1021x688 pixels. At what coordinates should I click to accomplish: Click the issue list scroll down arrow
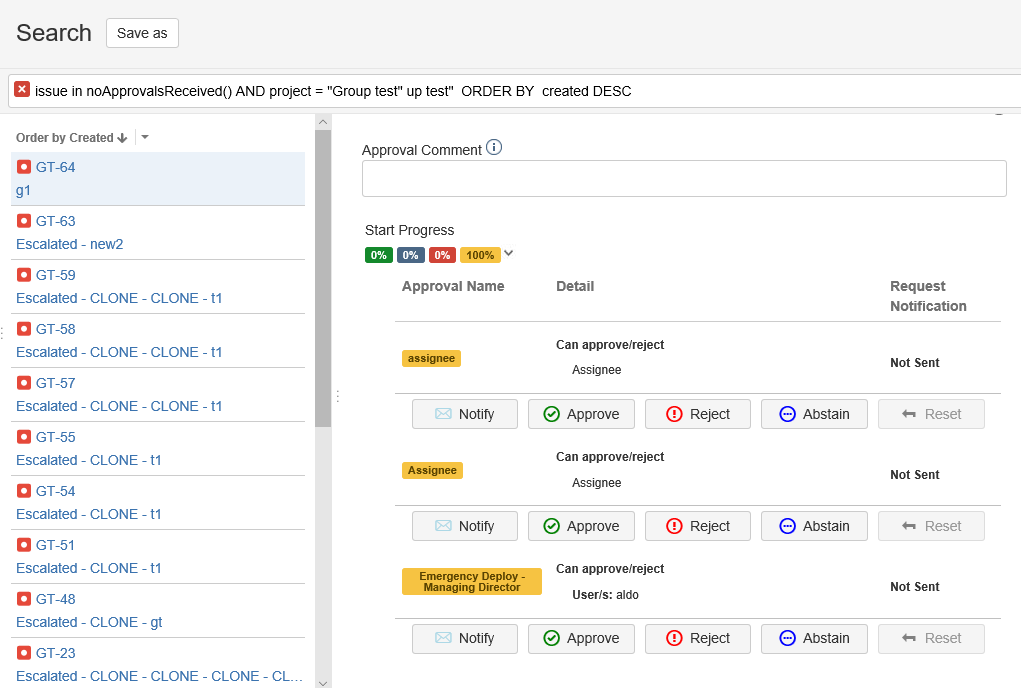pos(322,681)
